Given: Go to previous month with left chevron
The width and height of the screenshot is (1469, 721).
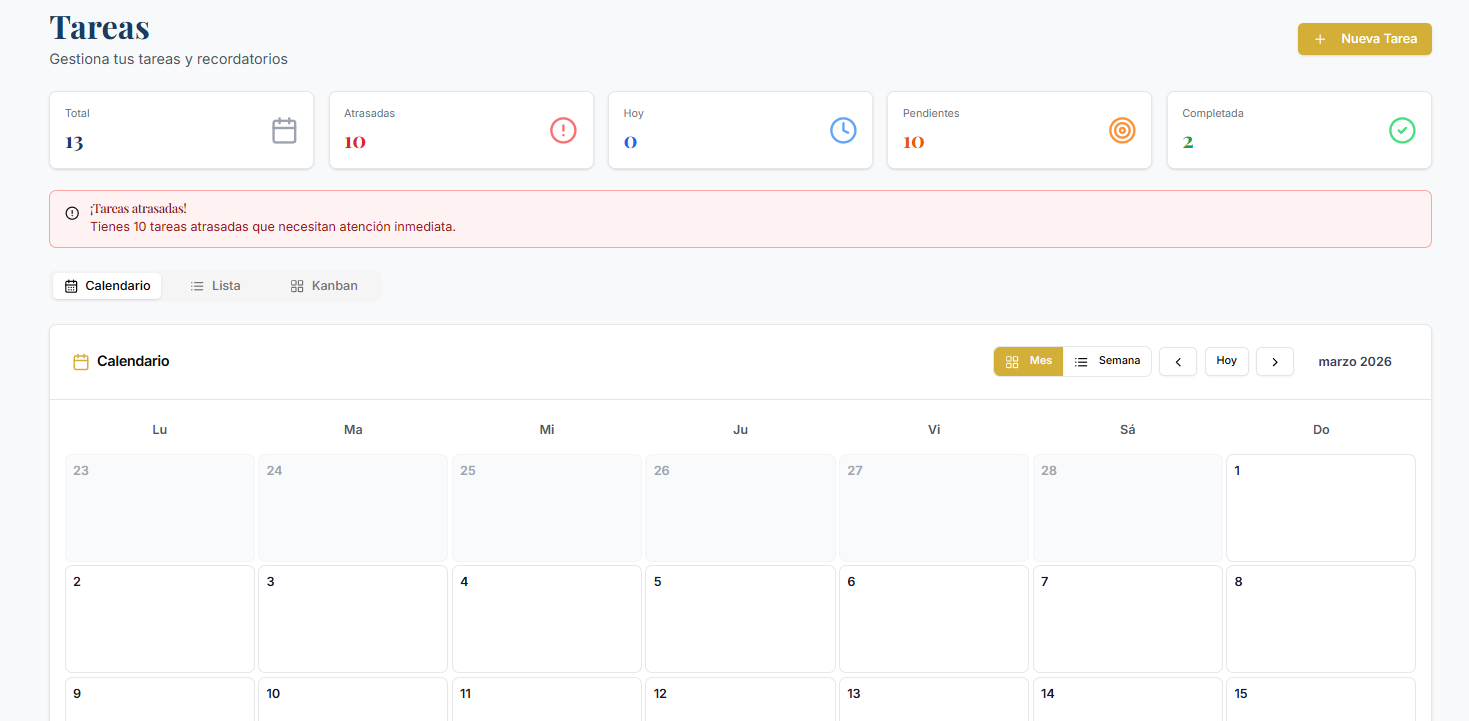Looking at the screenshot, I should 1178,362.
